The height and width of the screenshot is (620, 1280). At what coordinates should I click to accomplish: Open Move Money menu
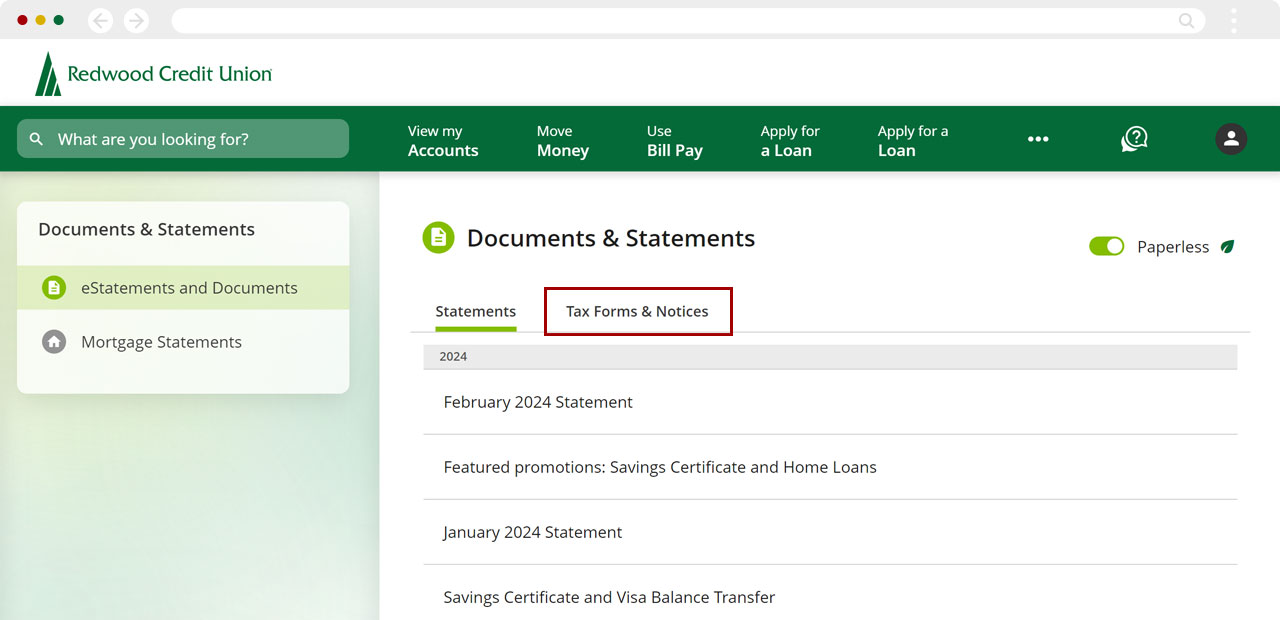[563, 141]
